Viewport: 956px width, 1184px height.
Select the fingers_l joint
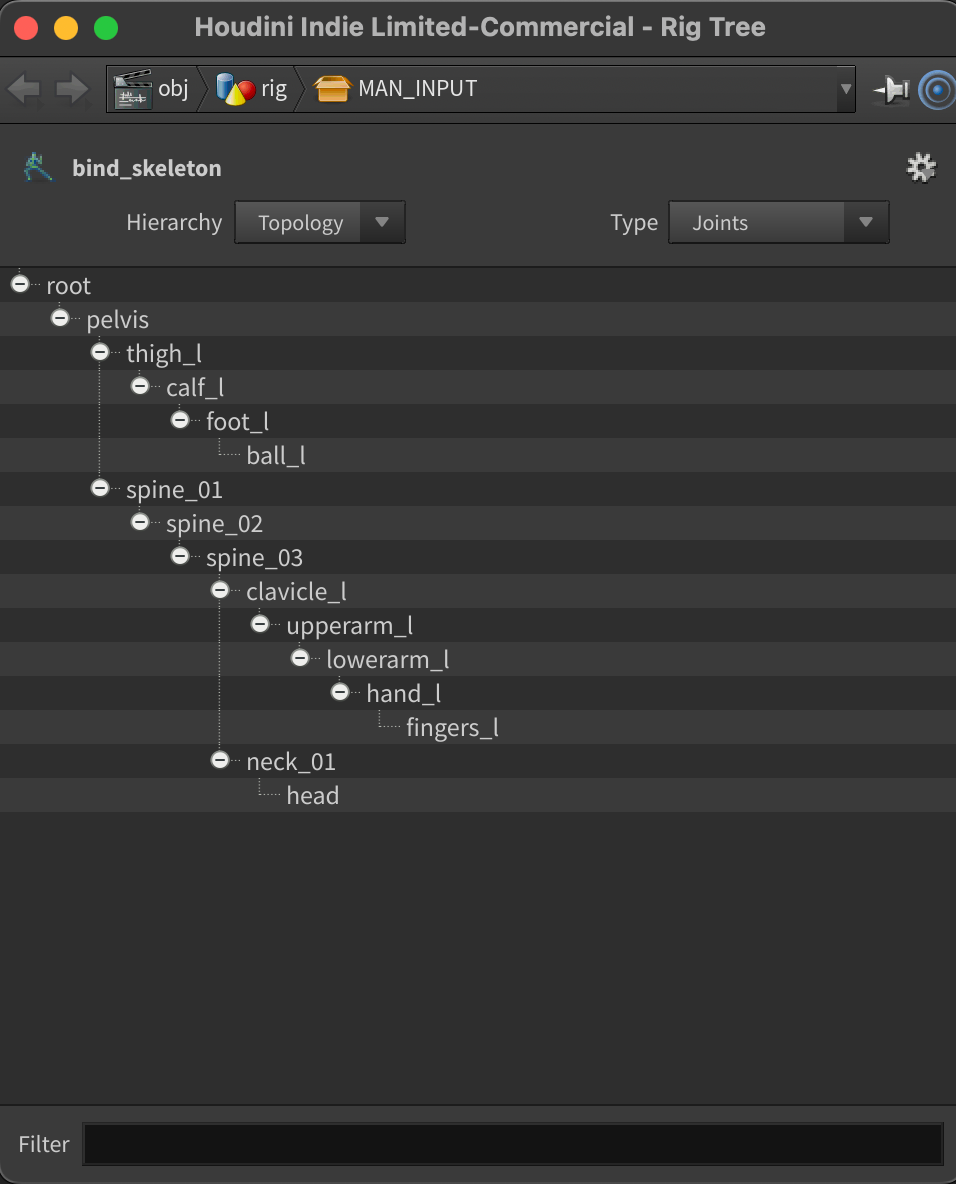(452, 727)
